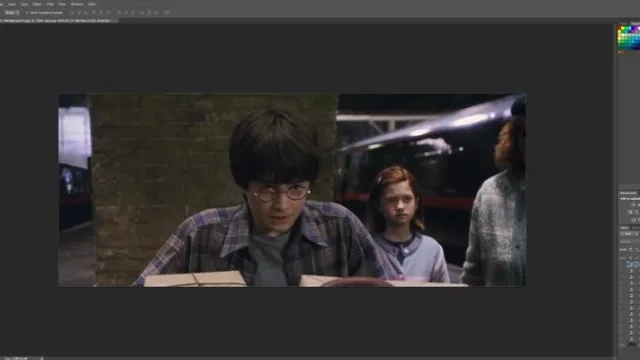The height and width of the screenshot is (360, 640).
Task: Open the Help menu
Action: (91, 4)
